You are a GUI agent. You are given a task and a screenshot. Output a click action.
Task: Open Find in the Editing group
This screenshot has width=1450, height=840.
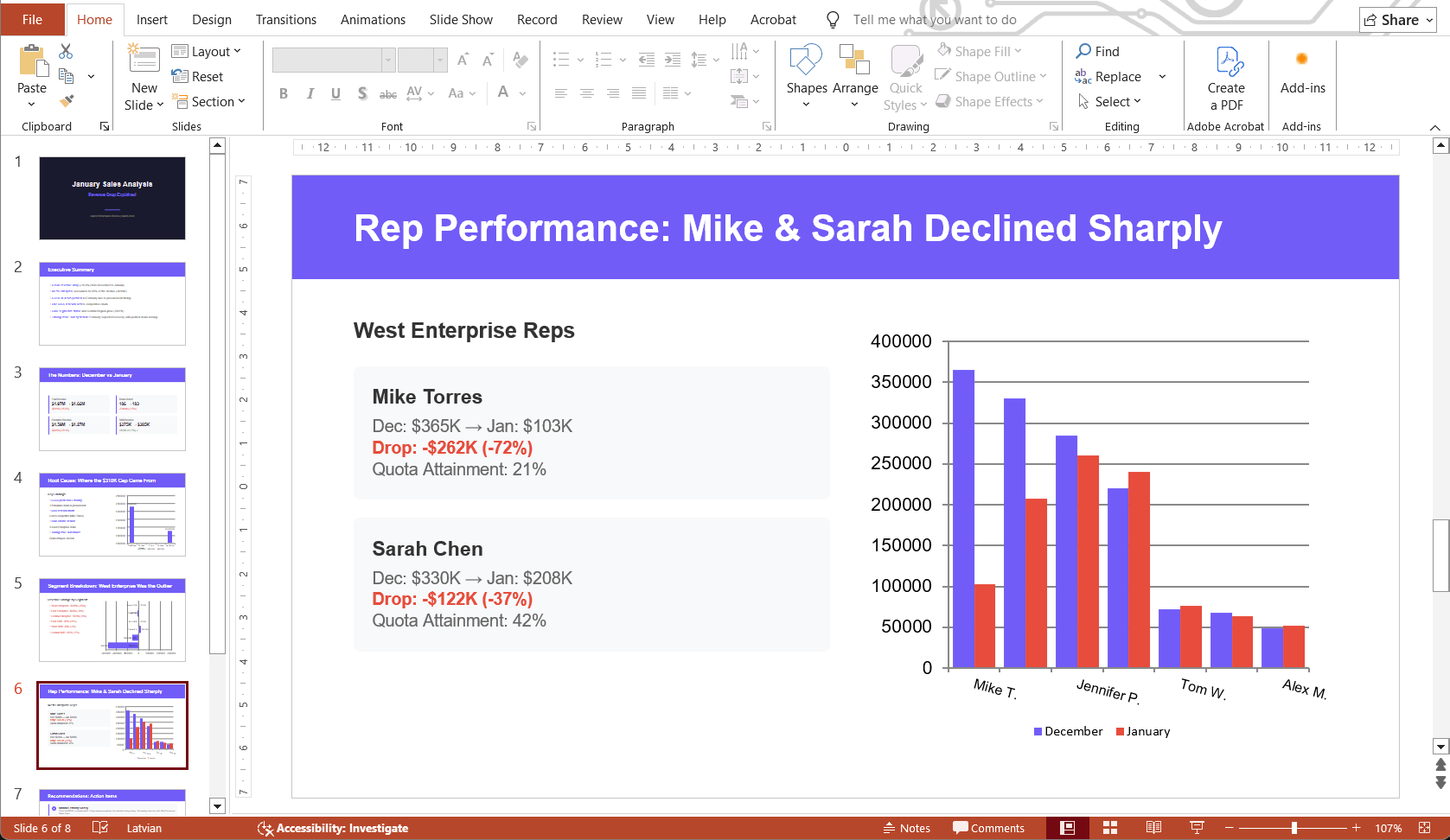tap(1097, 51)
